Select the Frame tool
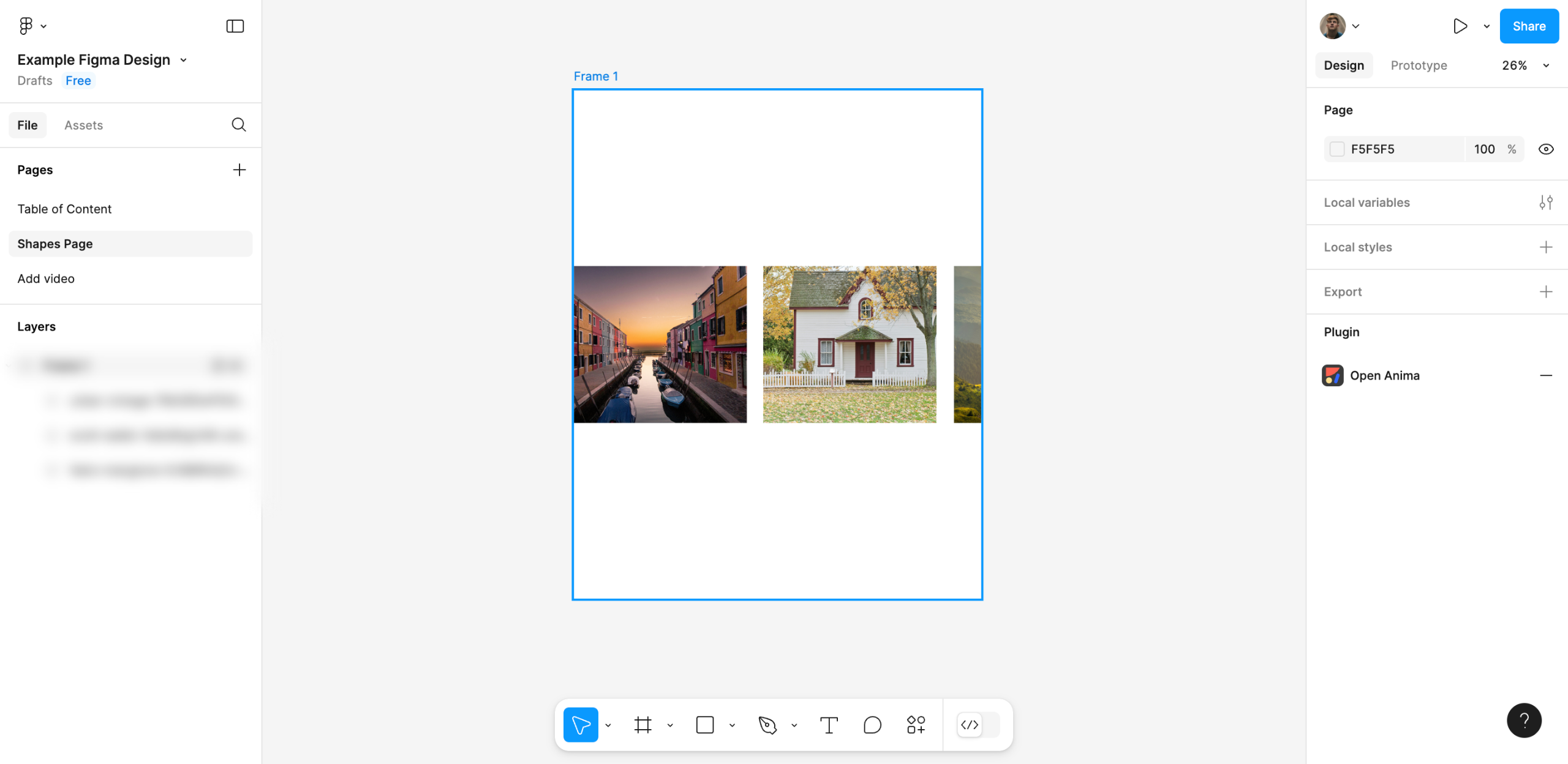 pos(643,725)
